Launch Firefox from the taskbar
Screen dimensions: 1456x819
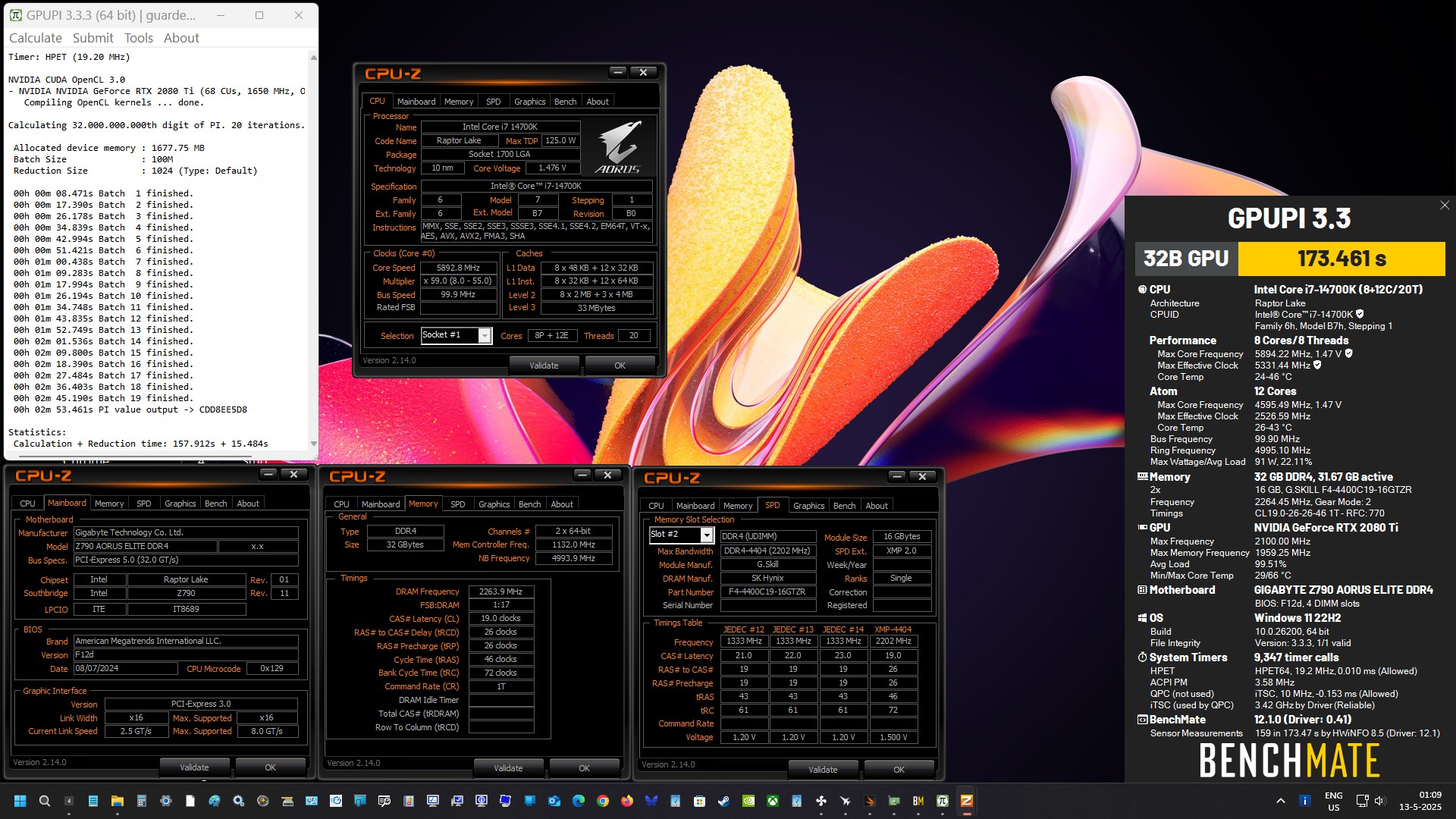627,801
